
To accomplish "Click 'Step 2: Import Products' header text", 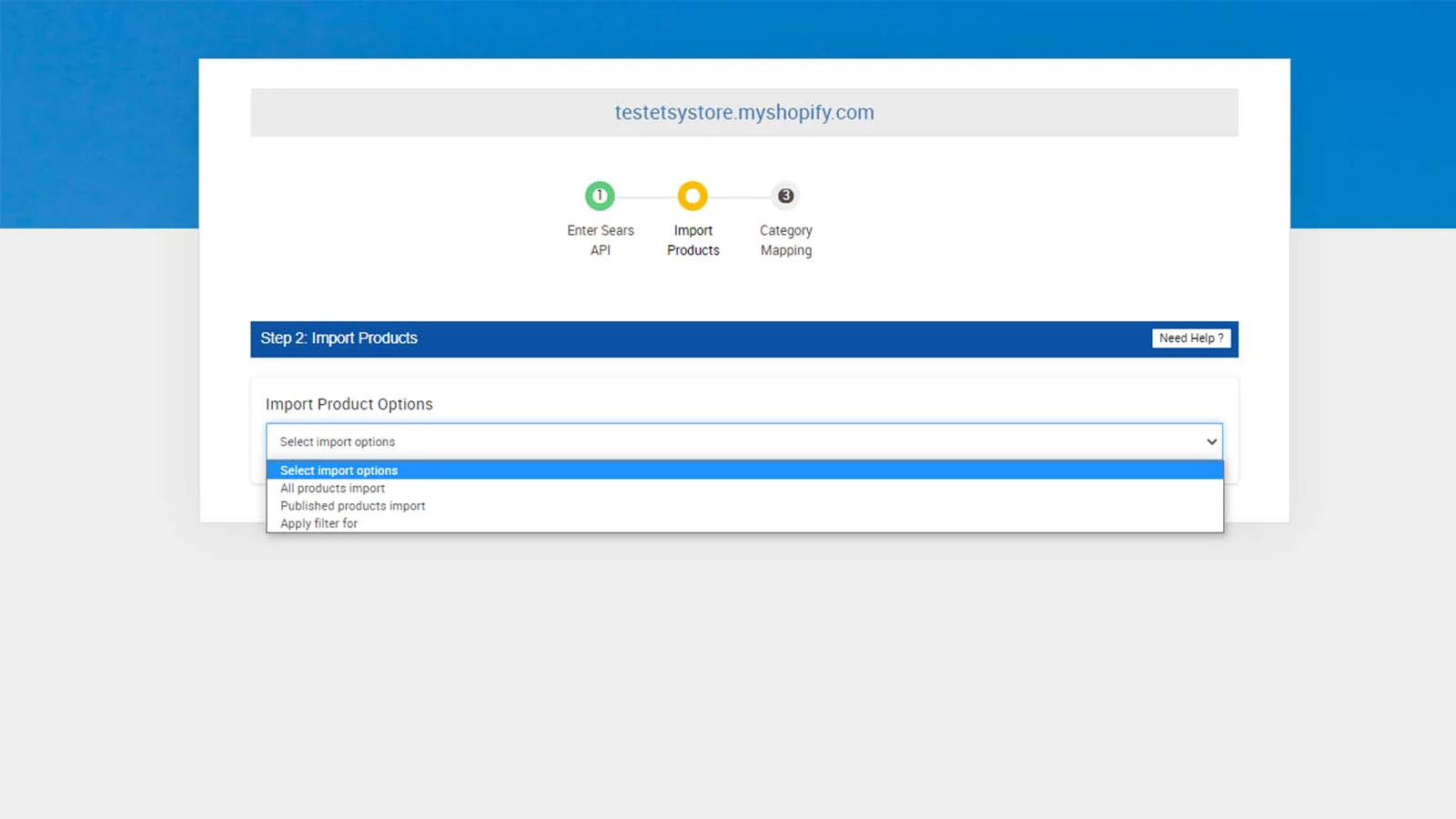I will 339,338.
